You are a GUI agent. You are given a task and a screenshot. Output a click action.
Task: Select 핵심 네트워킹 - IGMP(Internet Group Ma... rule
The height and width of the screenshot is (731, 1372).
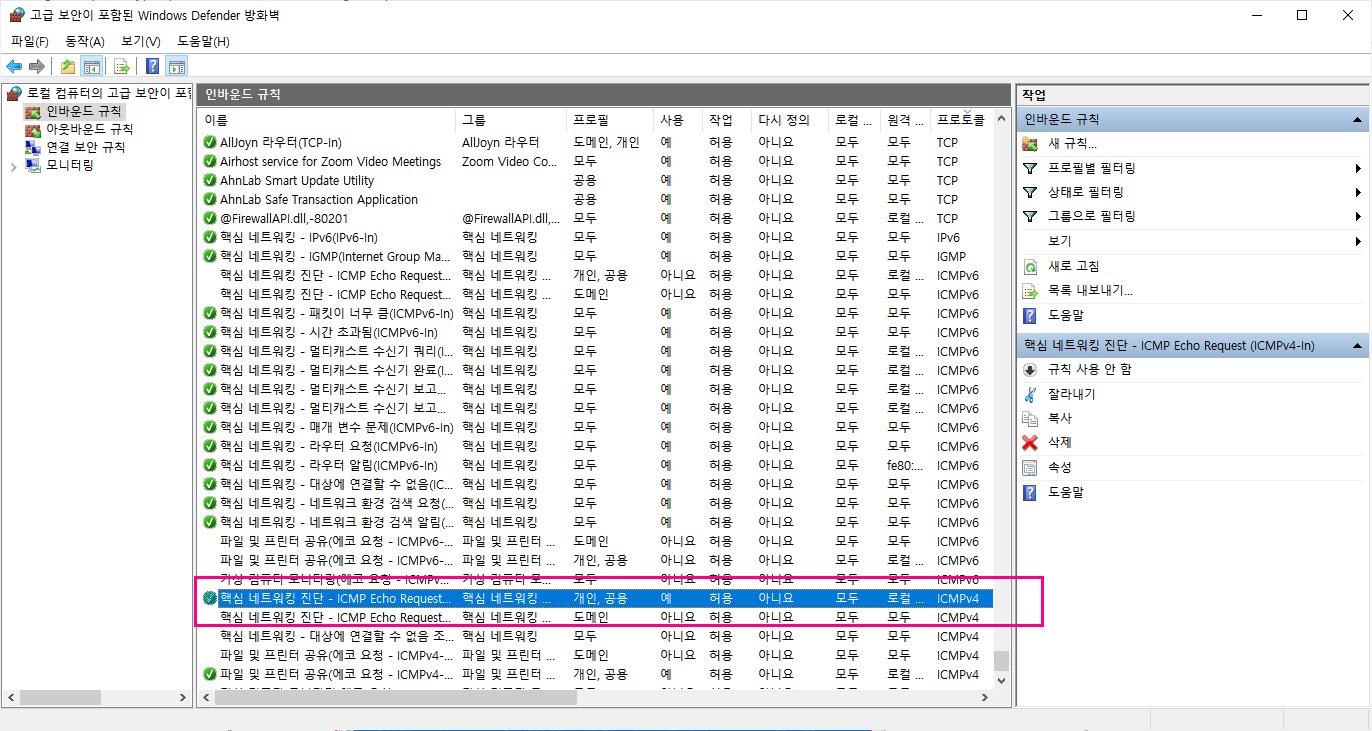click(x=335, y=256)
